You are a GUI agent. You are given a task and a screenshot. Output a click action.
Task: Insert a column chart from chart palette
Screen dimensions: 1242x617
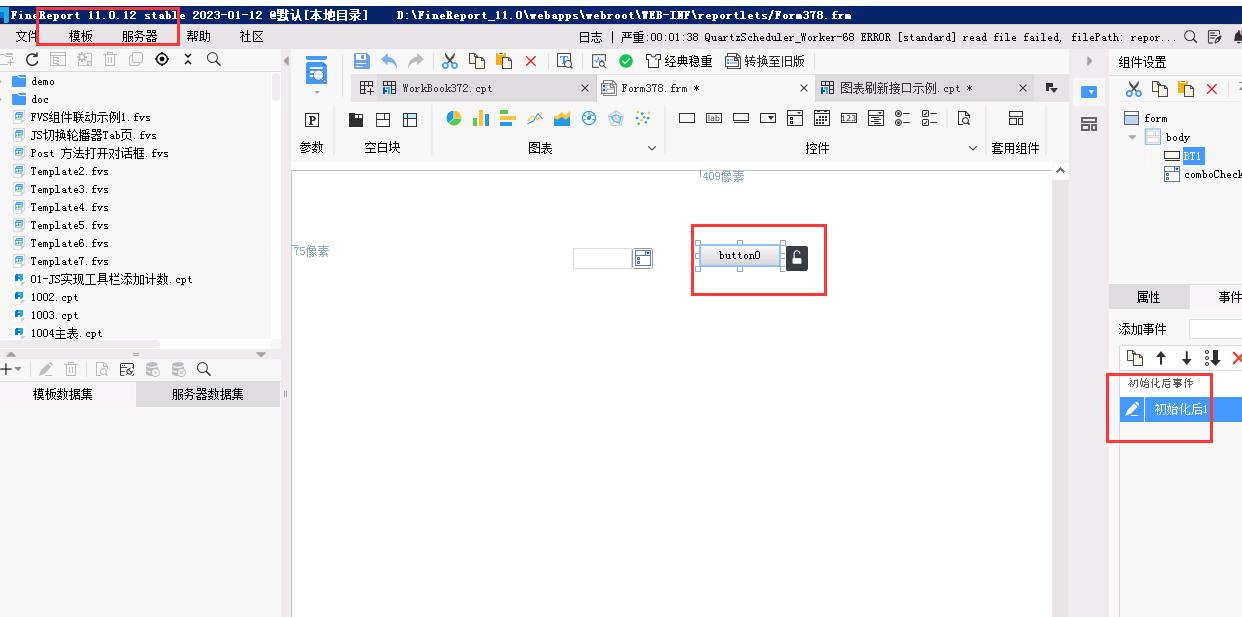(x=480, y=119)
